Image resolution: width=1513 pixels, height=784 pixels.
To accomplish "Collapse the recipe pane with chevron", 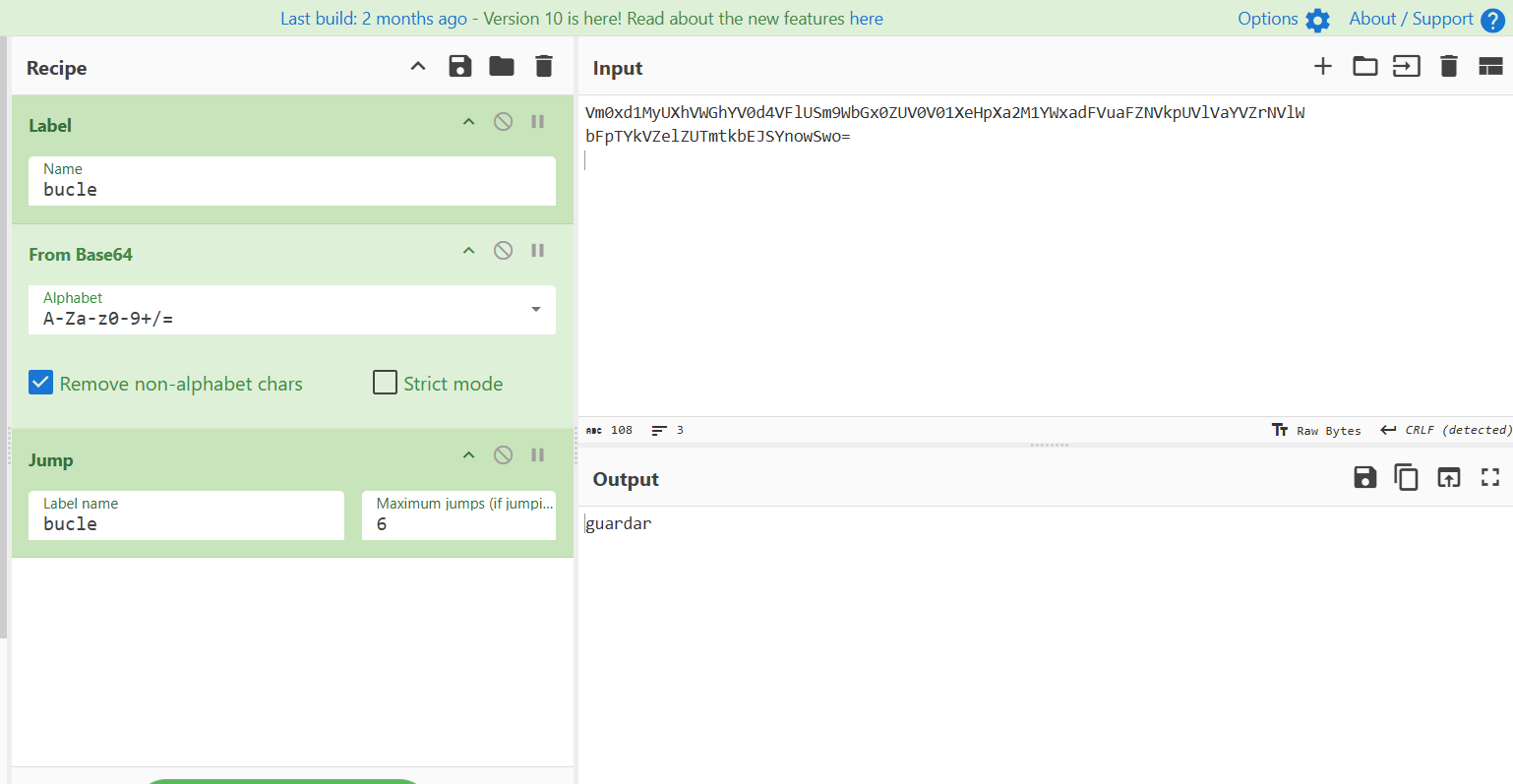I will pos(418,67).
